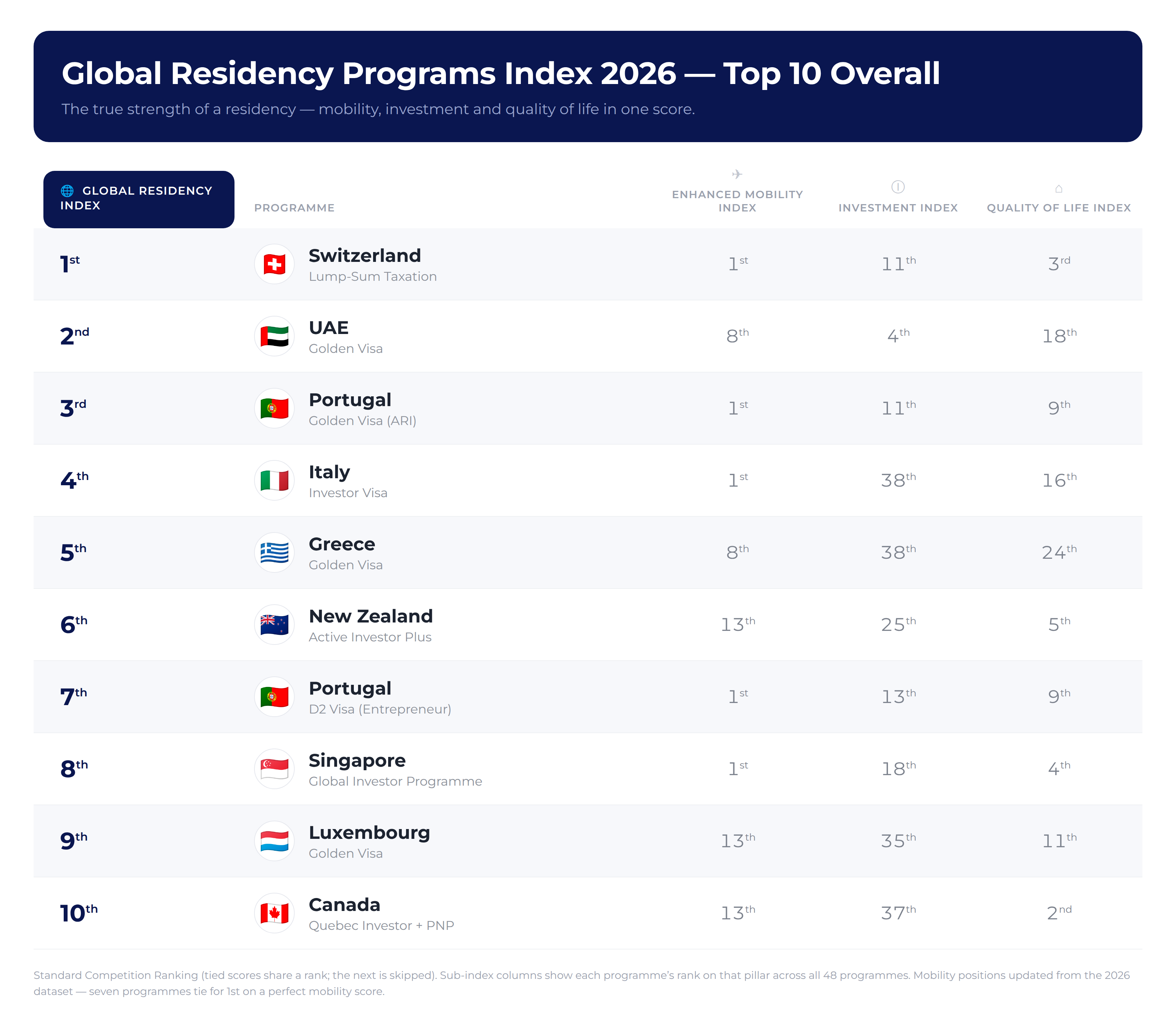Open the Portugal D2 Visa (Entrepreneur) entry
The image size is (1176, 1023).
(588, 697)
